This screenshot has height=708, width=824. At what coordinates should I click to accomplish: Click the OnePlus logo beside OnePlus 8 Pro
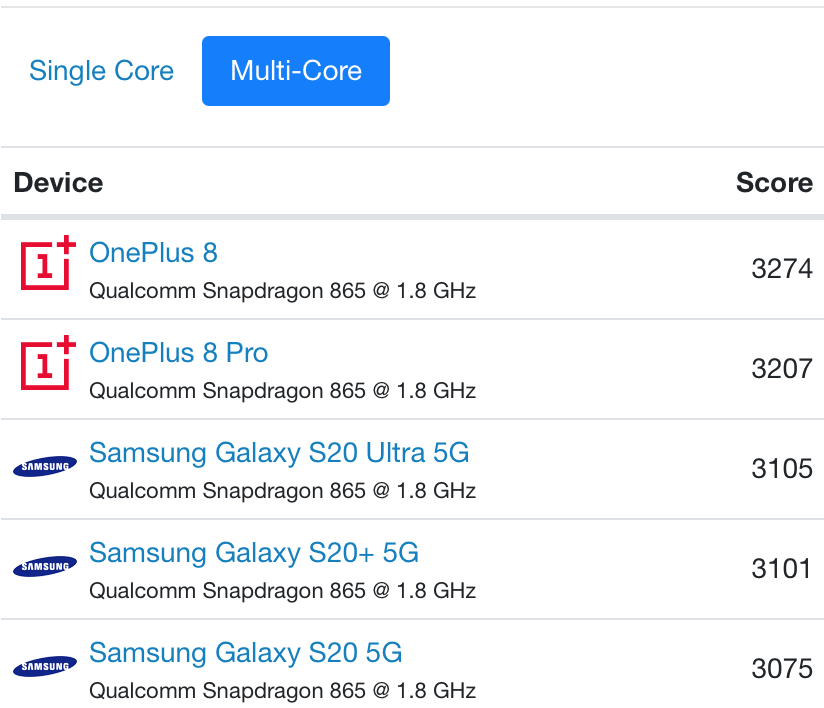coord(47,363)
